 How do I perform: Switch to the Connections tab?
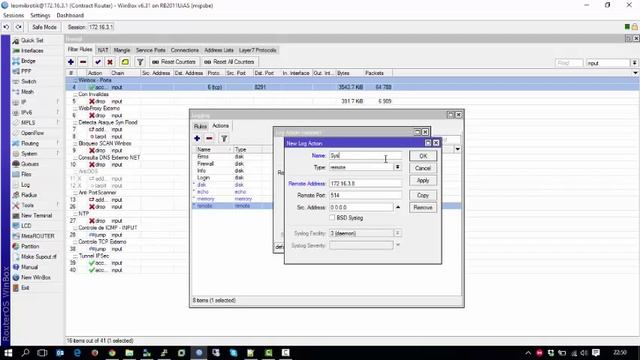coord(184,50)
